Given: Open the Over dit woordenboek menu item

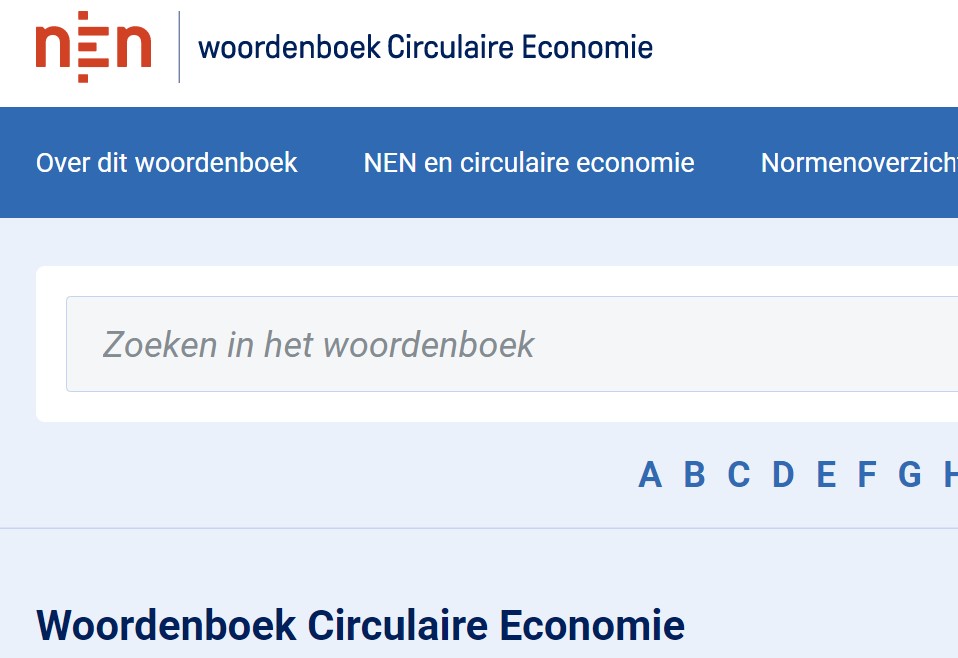Looking at the screenshot, I should pos(167,163).
